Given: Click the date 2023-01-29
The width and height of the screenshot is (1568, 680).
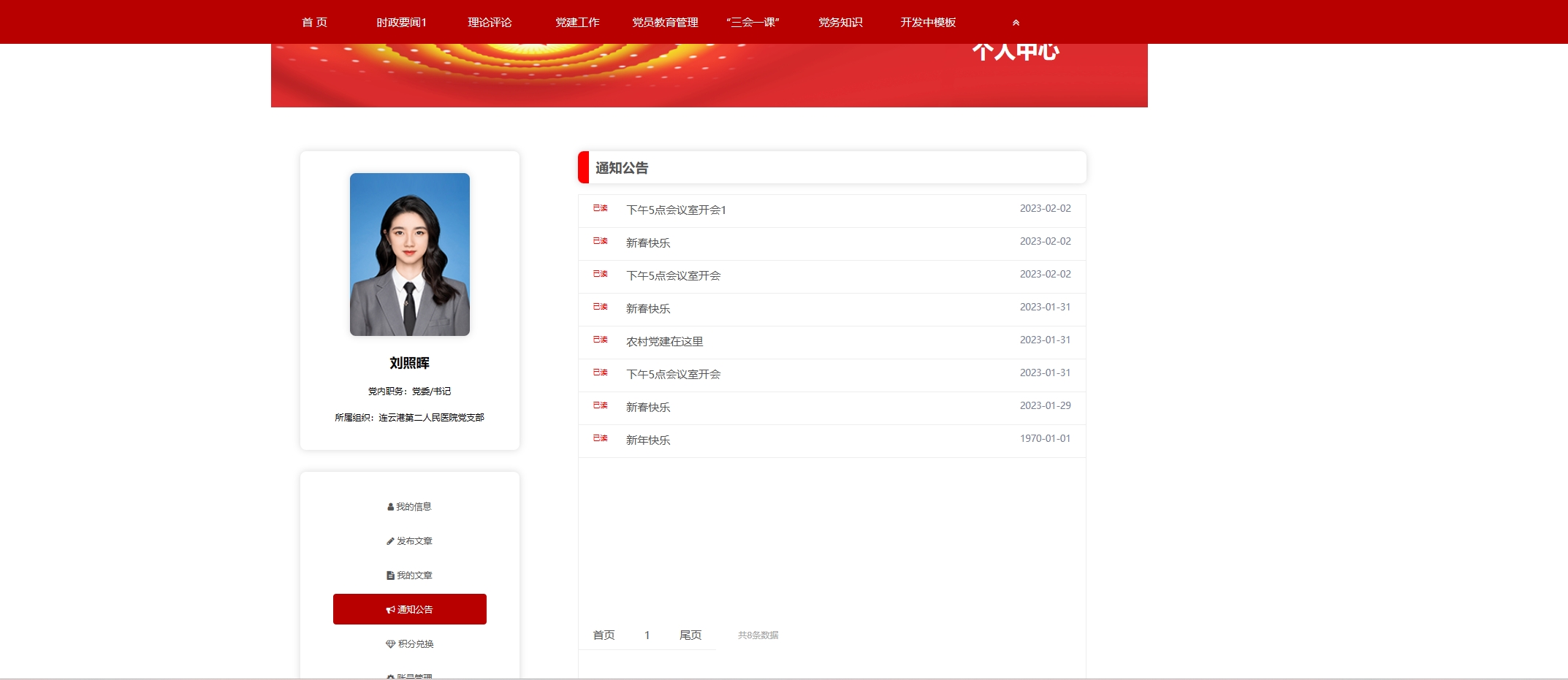Looking at the screenshot, I should [x=1045, y=406].
